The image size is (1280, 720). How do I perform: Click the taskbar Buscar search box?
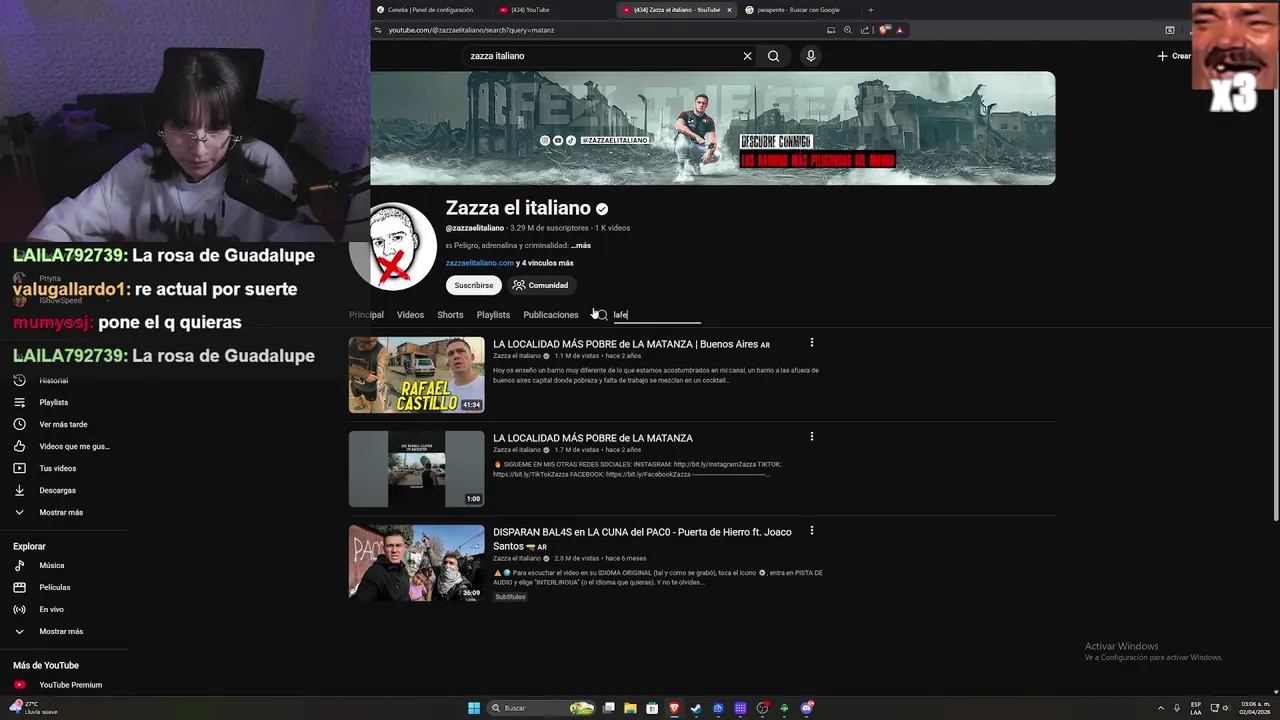point(540,708)
